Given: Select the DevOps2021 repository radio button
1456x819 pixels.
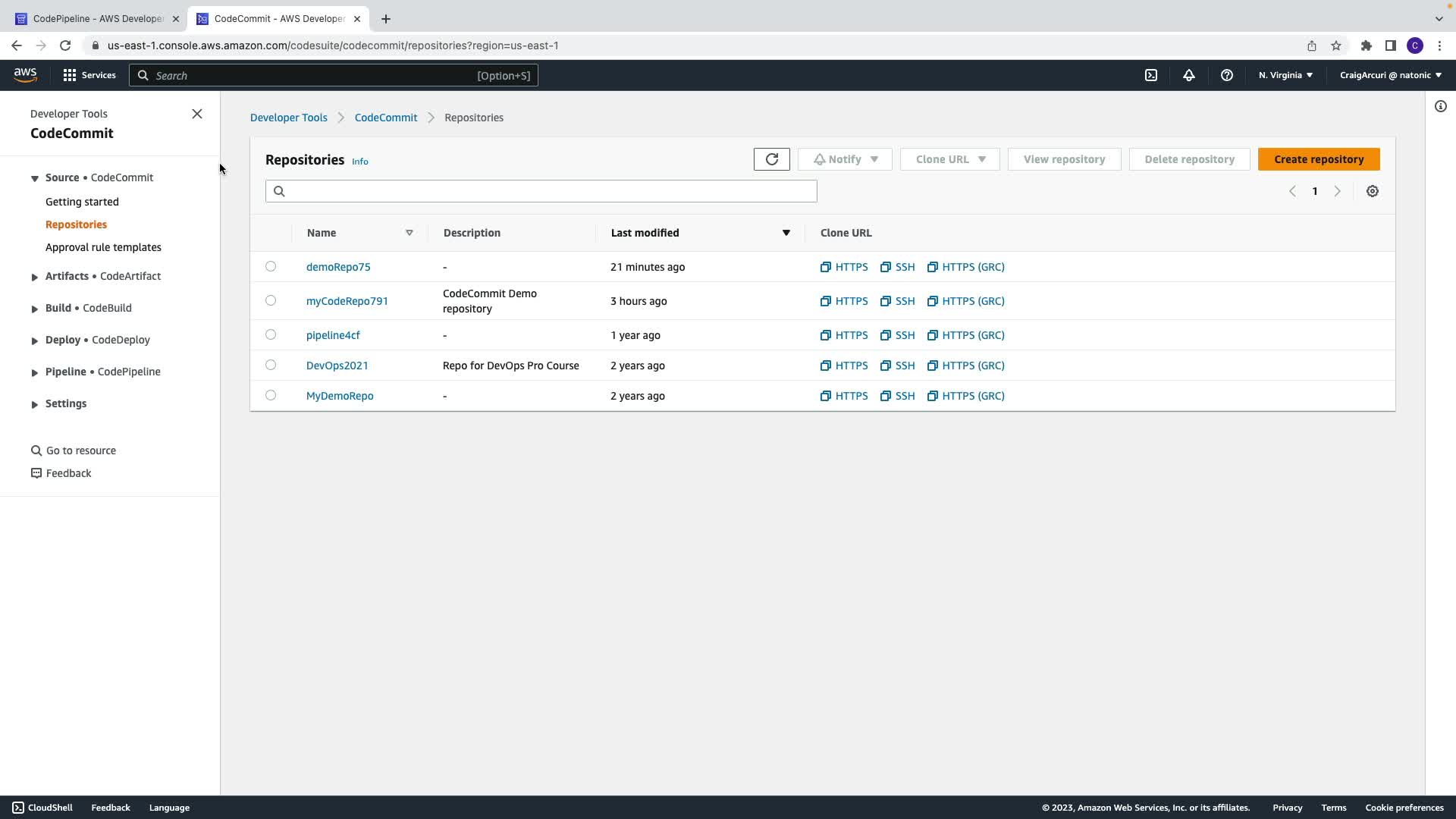Looking at the screenshot, I should tap(271, 365).
